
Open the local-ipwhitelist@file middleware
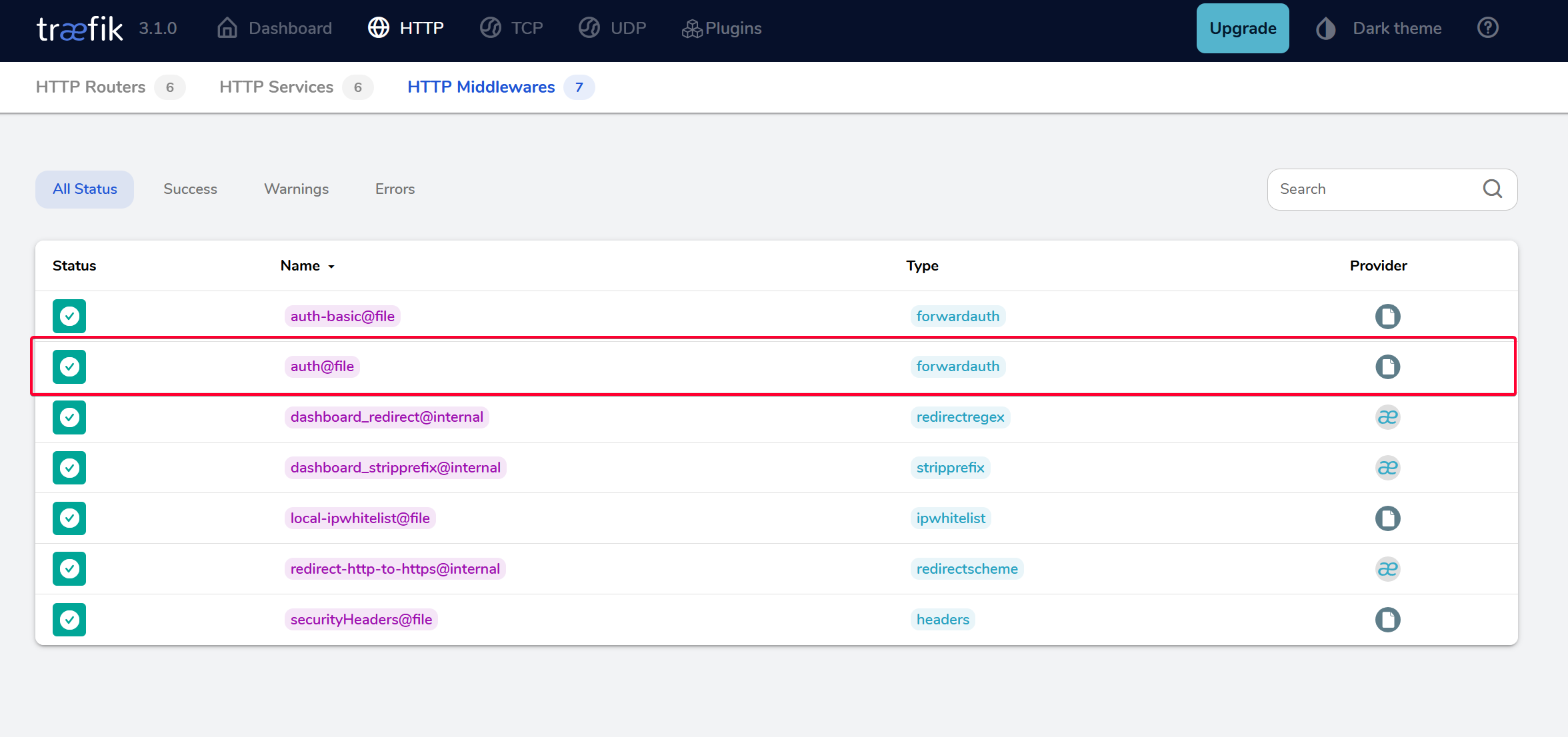pos(360,518)
